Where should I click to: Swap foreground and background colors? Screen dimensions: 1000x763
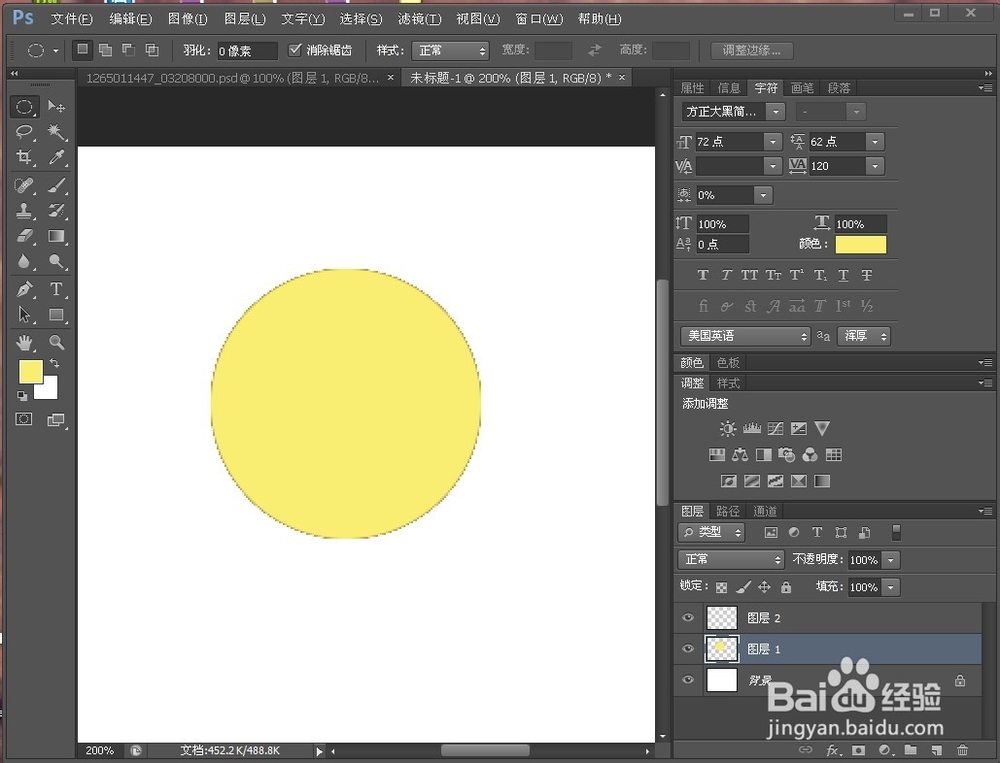(x=55, y=363)
